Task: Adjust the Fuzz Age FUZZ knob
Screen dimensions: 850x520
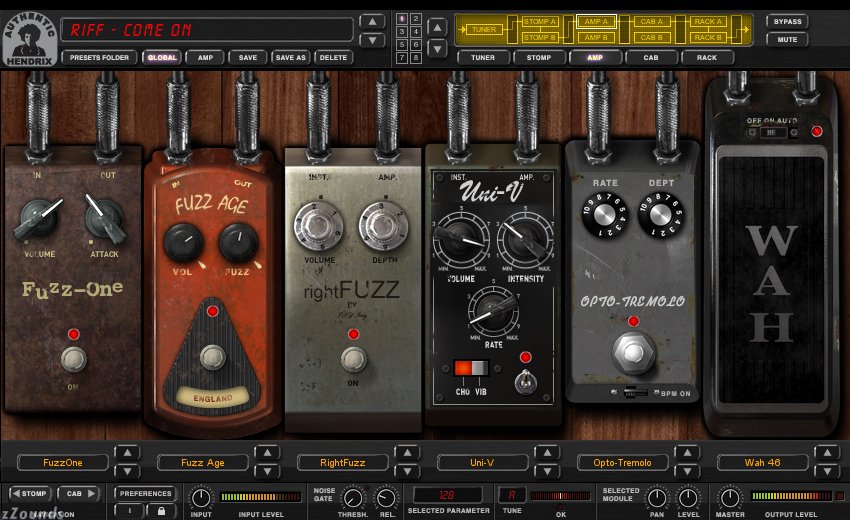Action: 238,243
